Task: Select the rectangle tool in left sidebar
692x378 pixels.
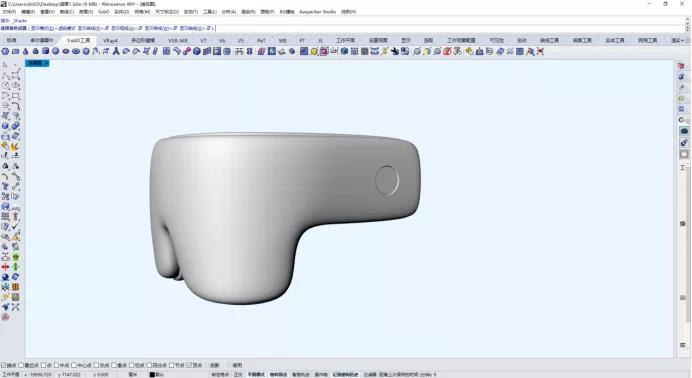Action: pos(15,96)
